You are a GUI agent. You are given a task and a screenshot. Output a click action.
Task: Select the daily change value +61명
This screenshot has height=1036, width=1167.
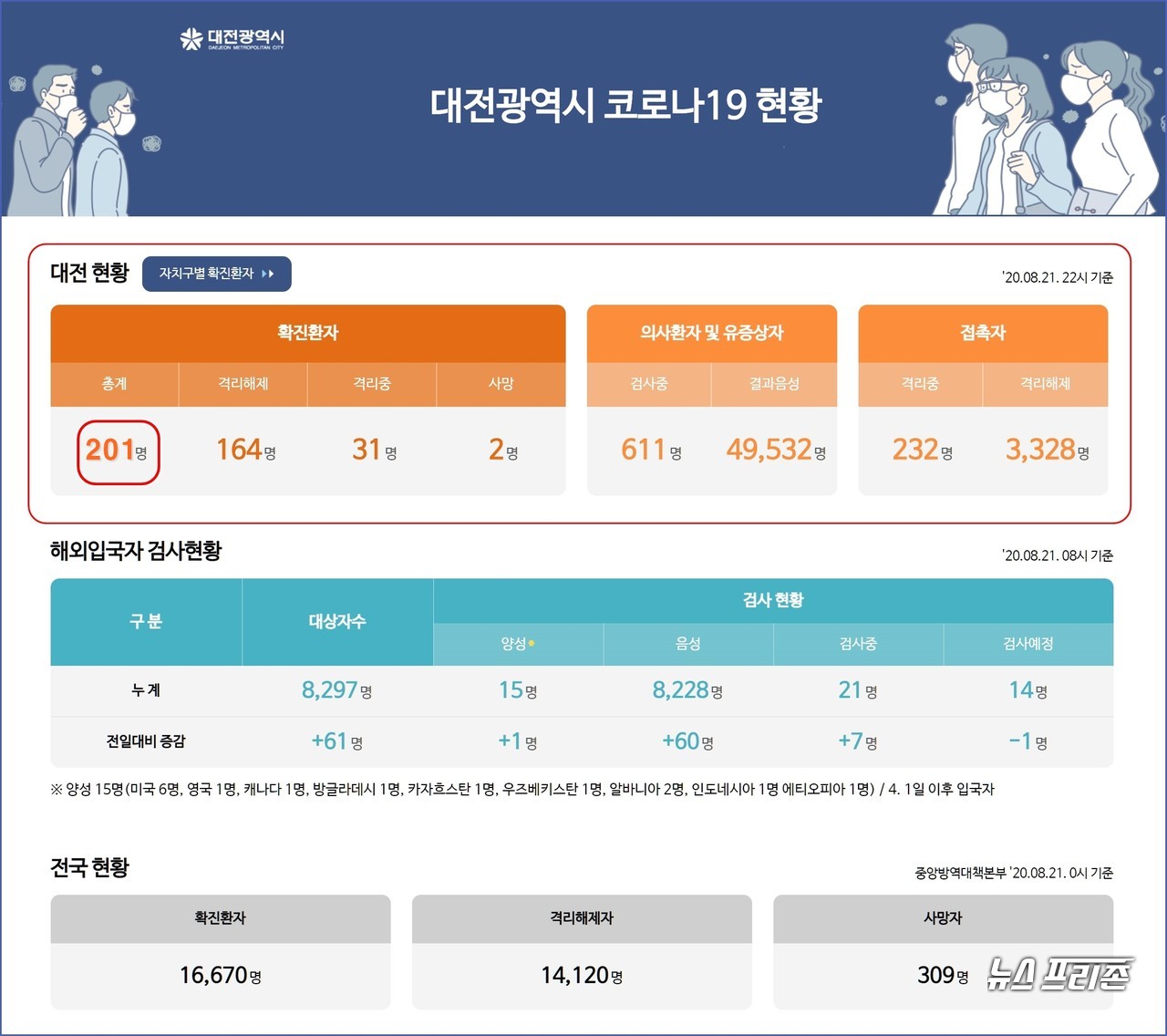(x=337, y=741)
